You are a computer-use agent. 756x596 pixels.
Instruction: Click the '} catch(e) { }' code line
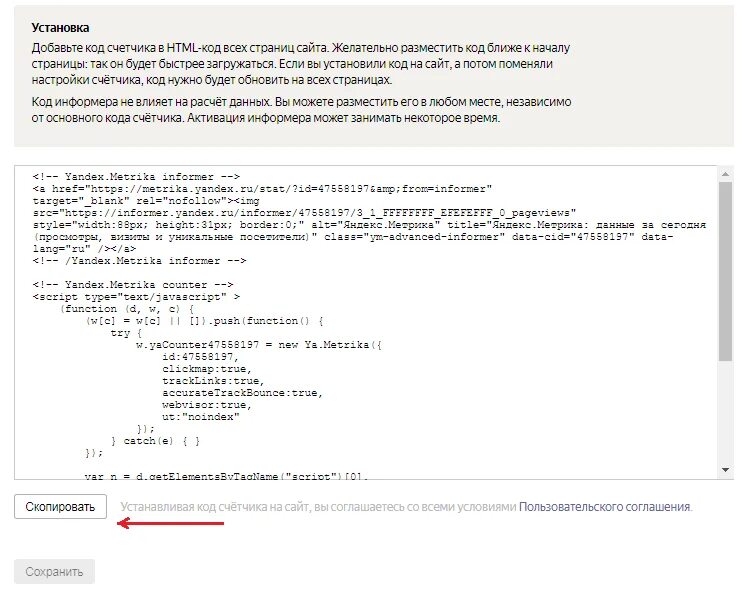(x=155, y=441)
